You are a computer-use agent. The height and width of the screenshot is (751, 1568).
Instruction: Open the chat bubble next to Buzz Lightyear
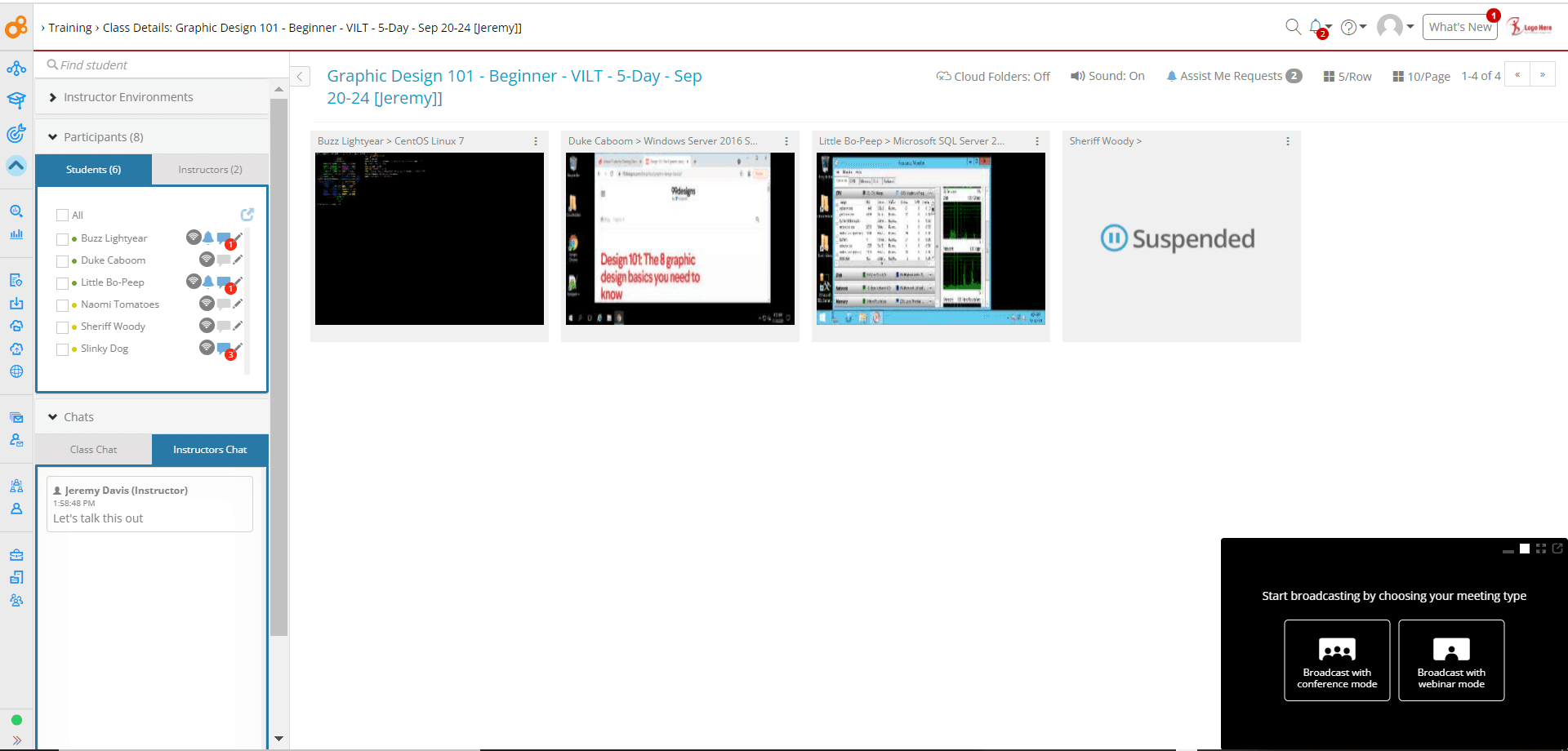click(x=223, y=238)
